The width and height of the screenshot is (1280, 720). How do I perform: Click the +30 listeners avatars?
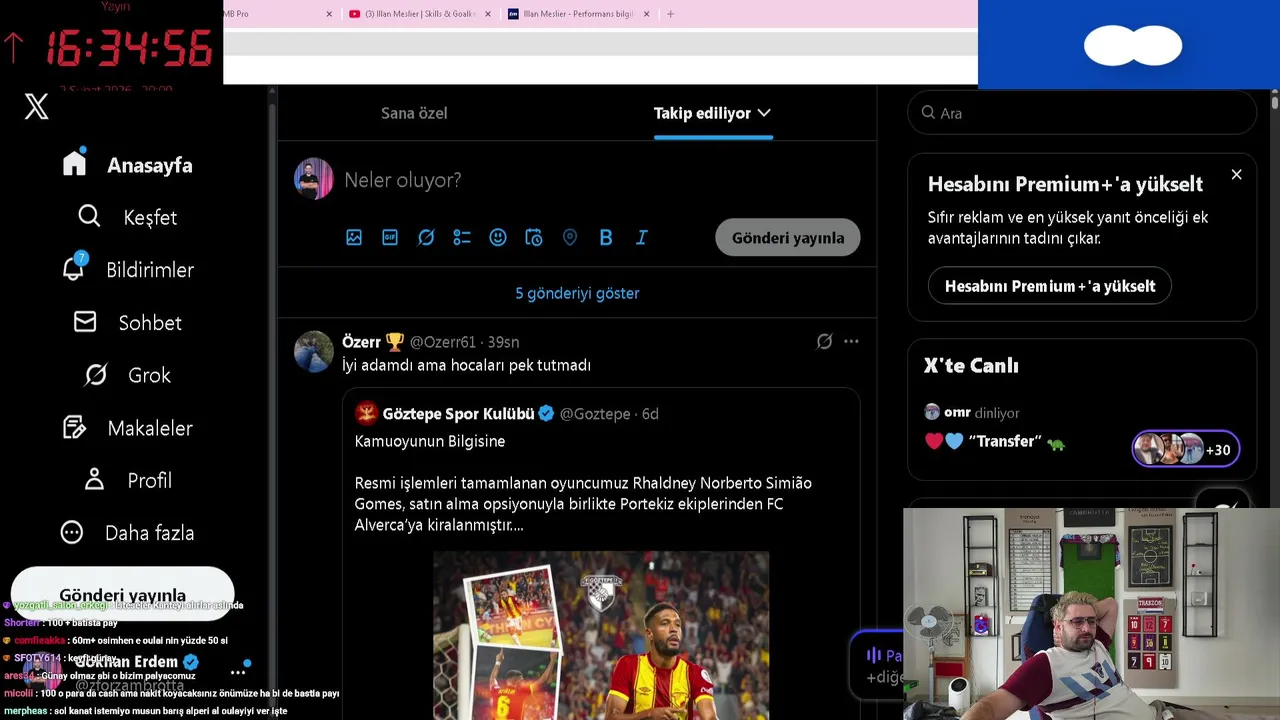(1186, 449)
